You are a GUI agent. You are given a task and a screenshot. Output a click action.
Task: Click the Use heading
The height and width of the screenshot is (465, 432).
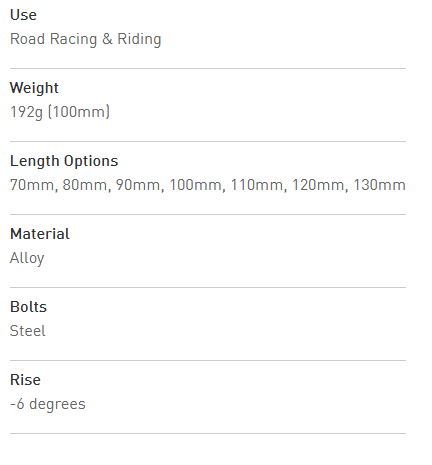tap(23, 15)
